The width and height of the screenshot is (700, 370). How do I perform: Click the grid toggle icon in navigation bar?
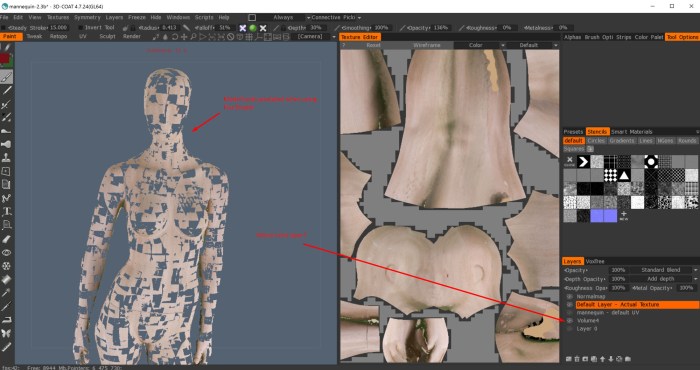point(250,37)
